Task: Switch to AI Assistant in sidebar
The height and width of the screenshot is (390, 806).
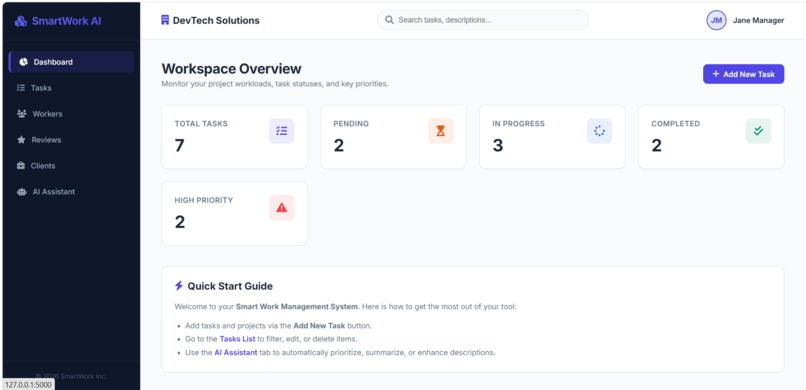Action: coord(71,192)
